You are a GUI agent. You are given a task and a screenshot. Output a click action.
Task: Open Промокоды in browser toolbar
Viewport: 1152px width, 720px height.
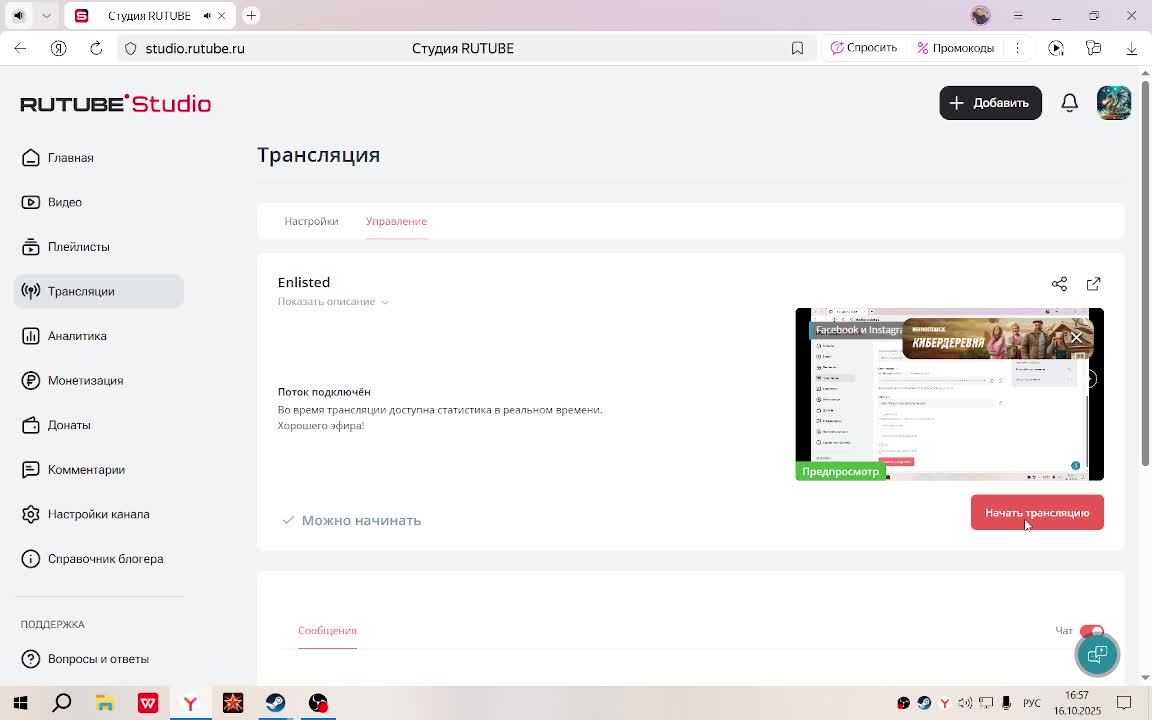pos(955,48)
